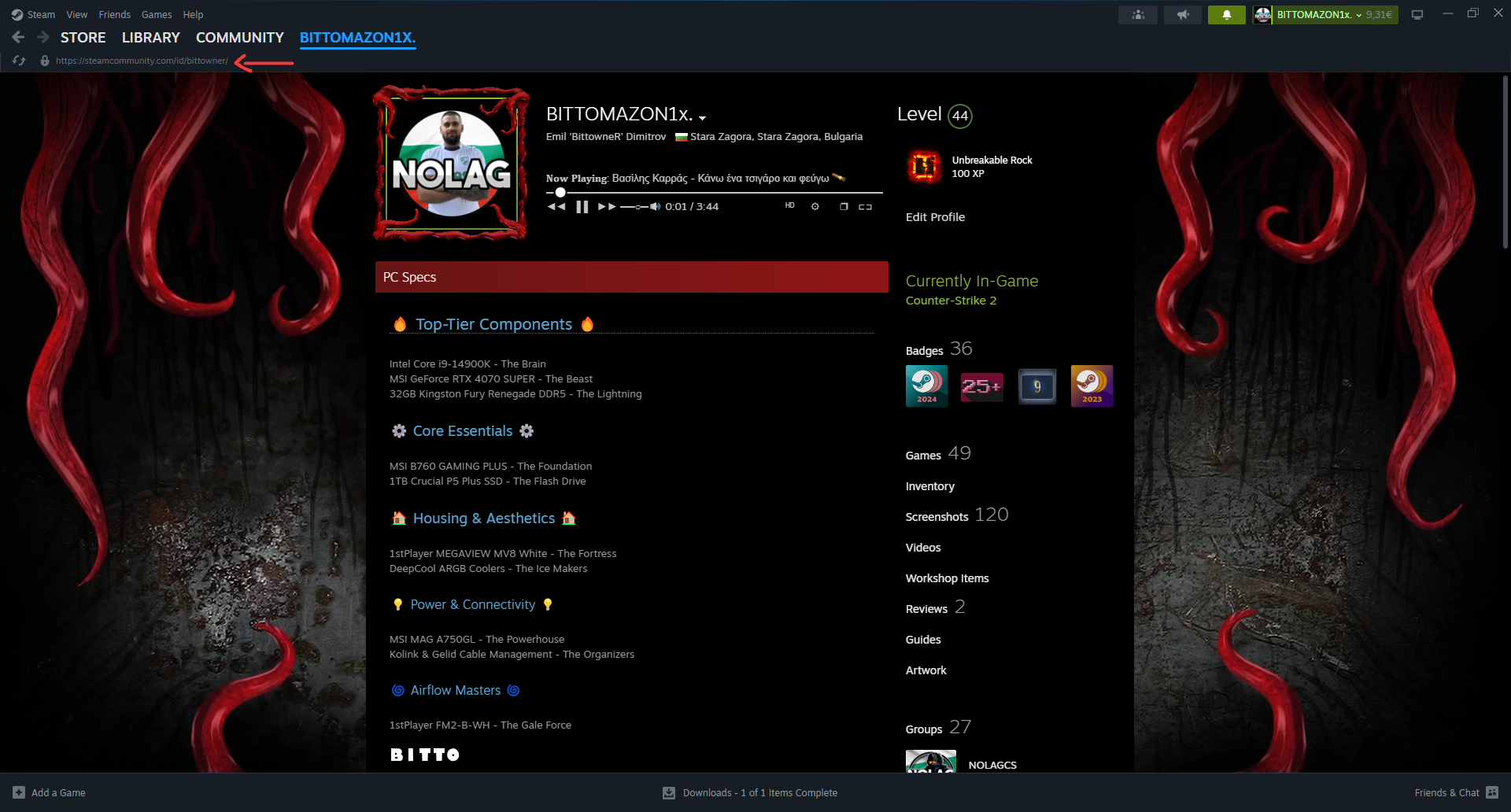Open the Counter-Strike 2 in-game link
1511x812 pixels.
click(x=951, y=300)
